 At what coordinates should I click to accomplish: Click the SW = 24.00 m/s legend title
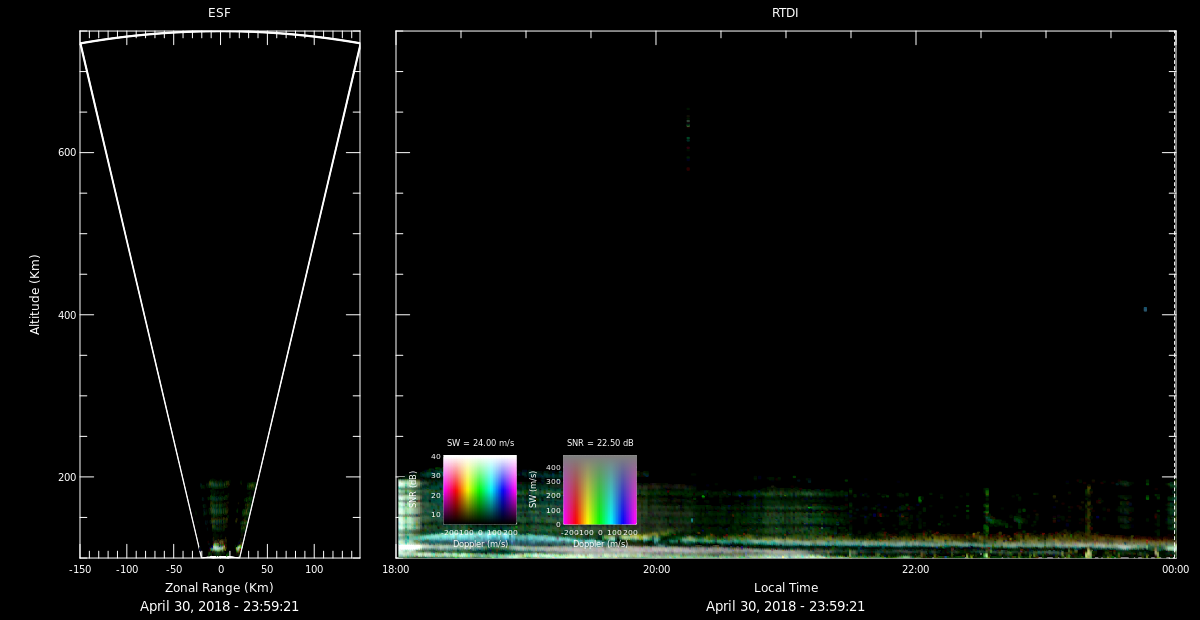[x=480, y=443]
